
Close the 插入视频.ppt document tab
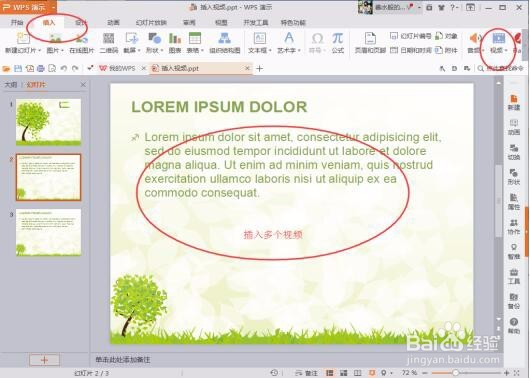pos(247,69)
